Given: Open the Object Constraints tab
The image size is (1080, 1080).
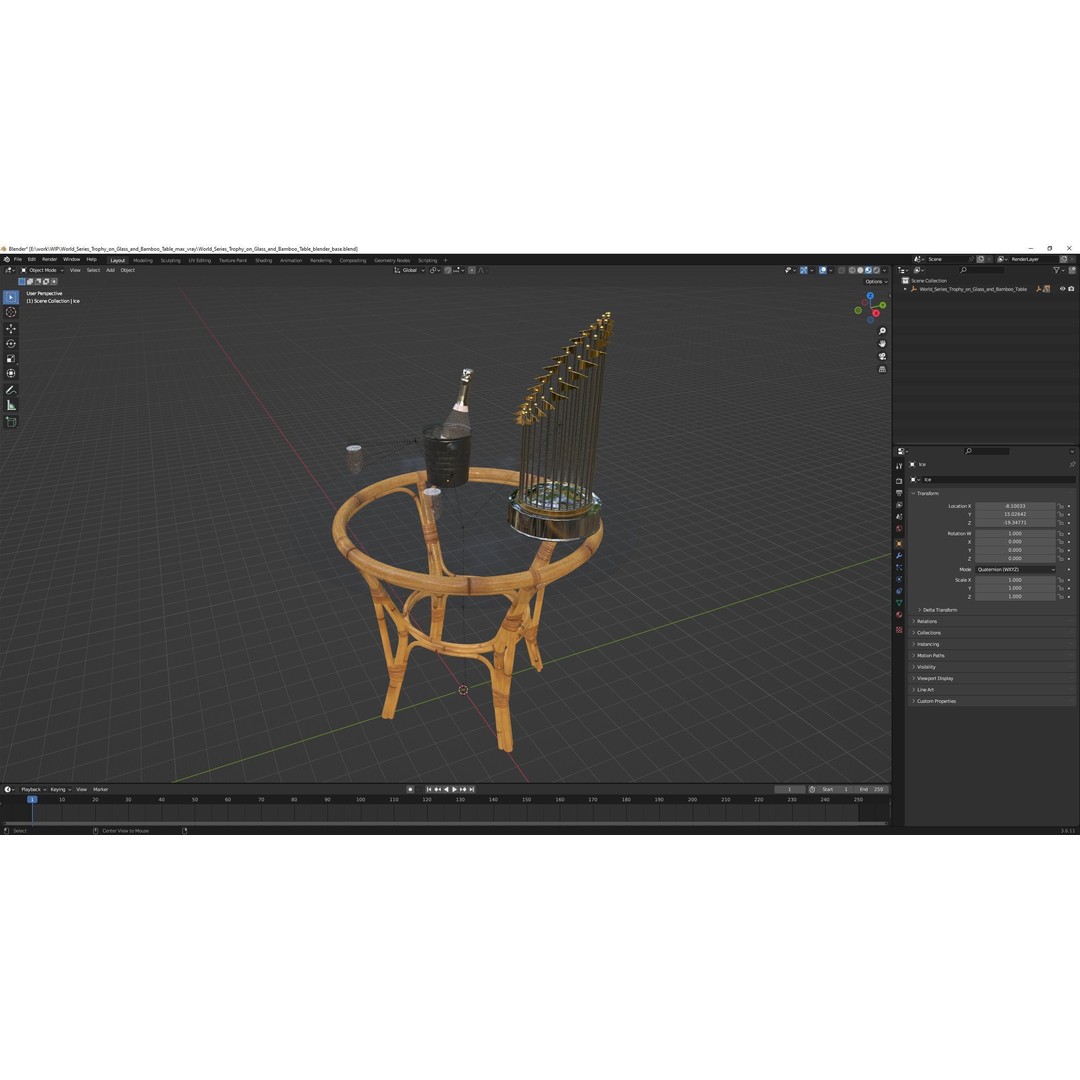Looking at the screenshot, I should click(x=899, y=591).
